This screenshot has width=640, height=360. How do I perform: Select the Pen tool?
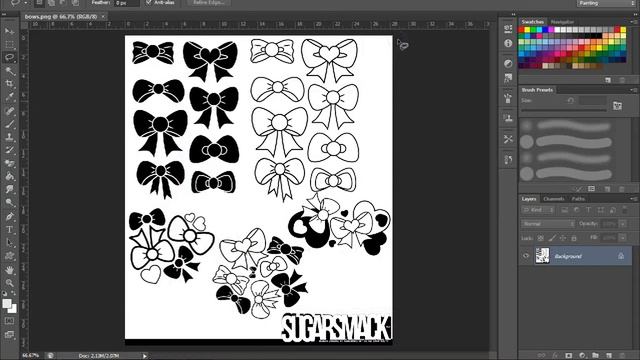[x=9, y=216]
